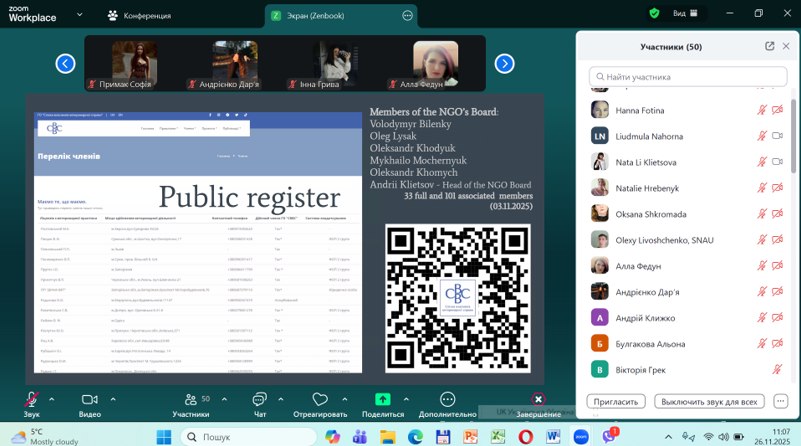Toggle the Участники participants panel

pos(190,400)
